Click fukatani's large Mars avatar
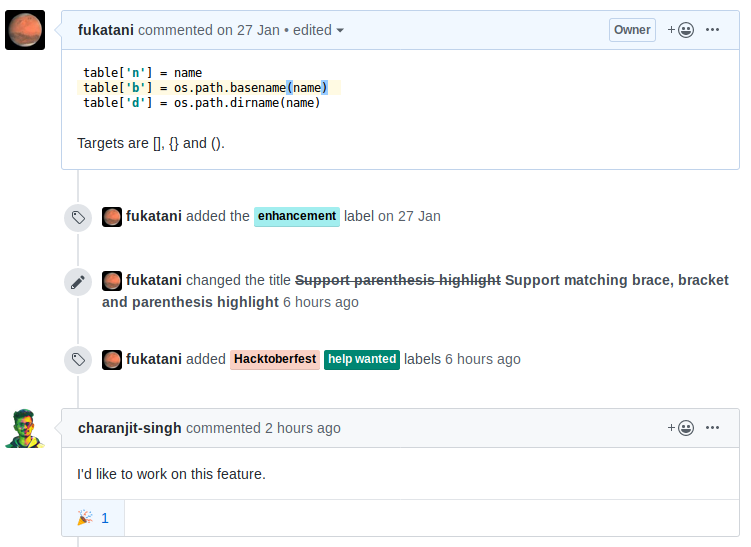Image resolution: width=751 pixels, height=547 pixels. click(x=25, y=30)
